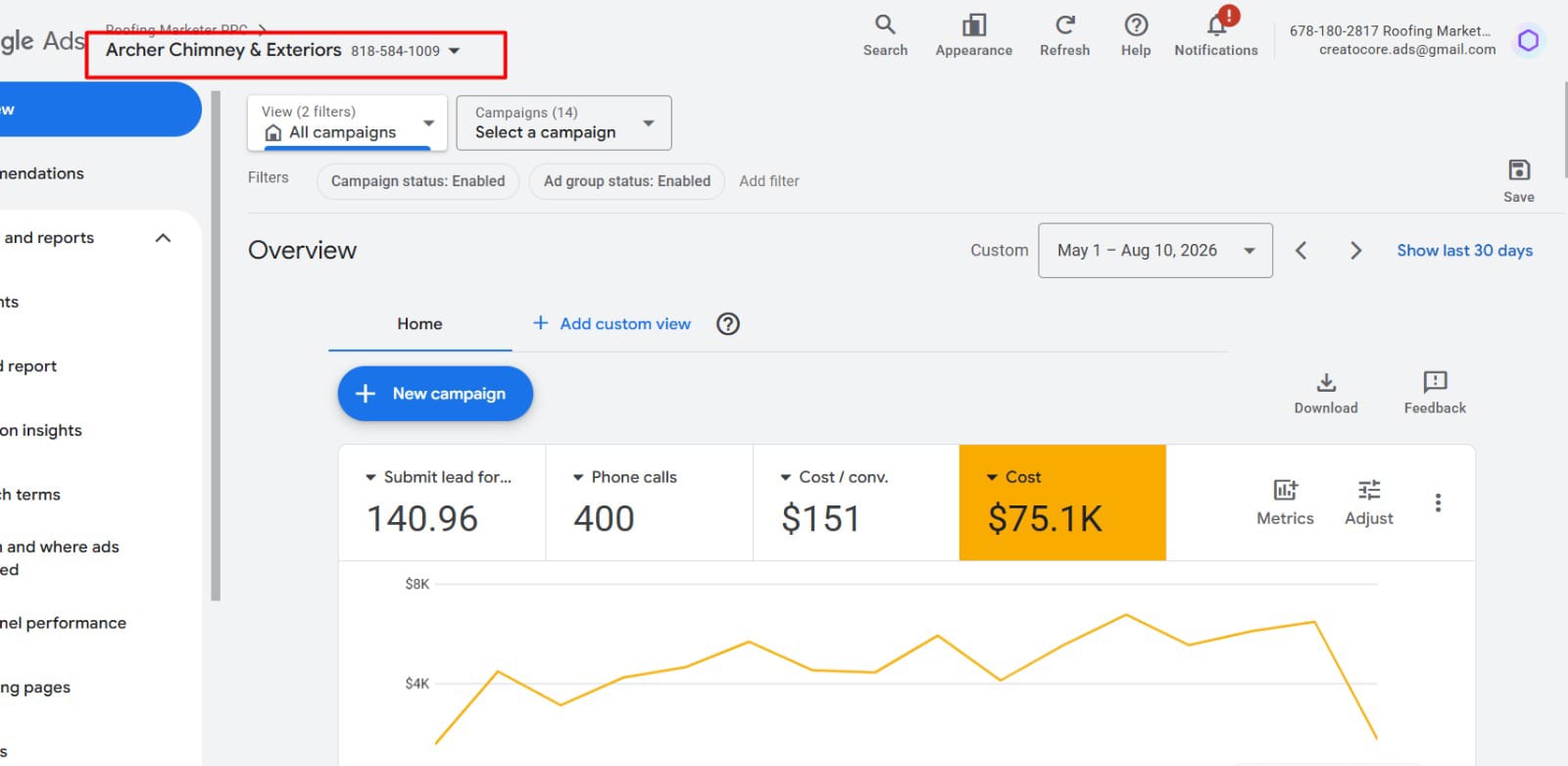Change the Phone calls metric dropdown
Viewport: 1568px width, 766px height.
(624, 477)
